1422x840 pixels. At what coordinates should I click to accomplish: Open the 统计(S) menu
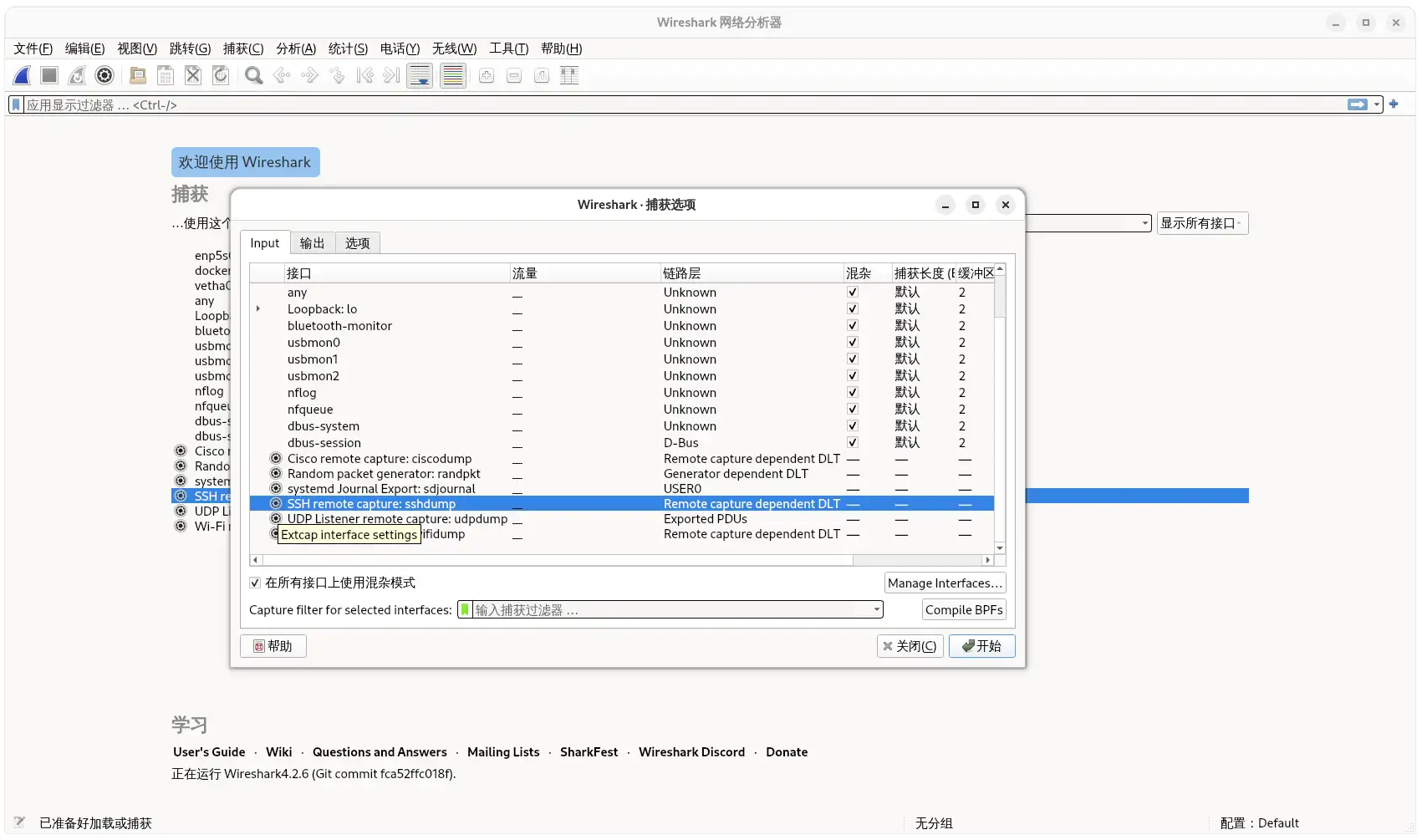point(348,48)
